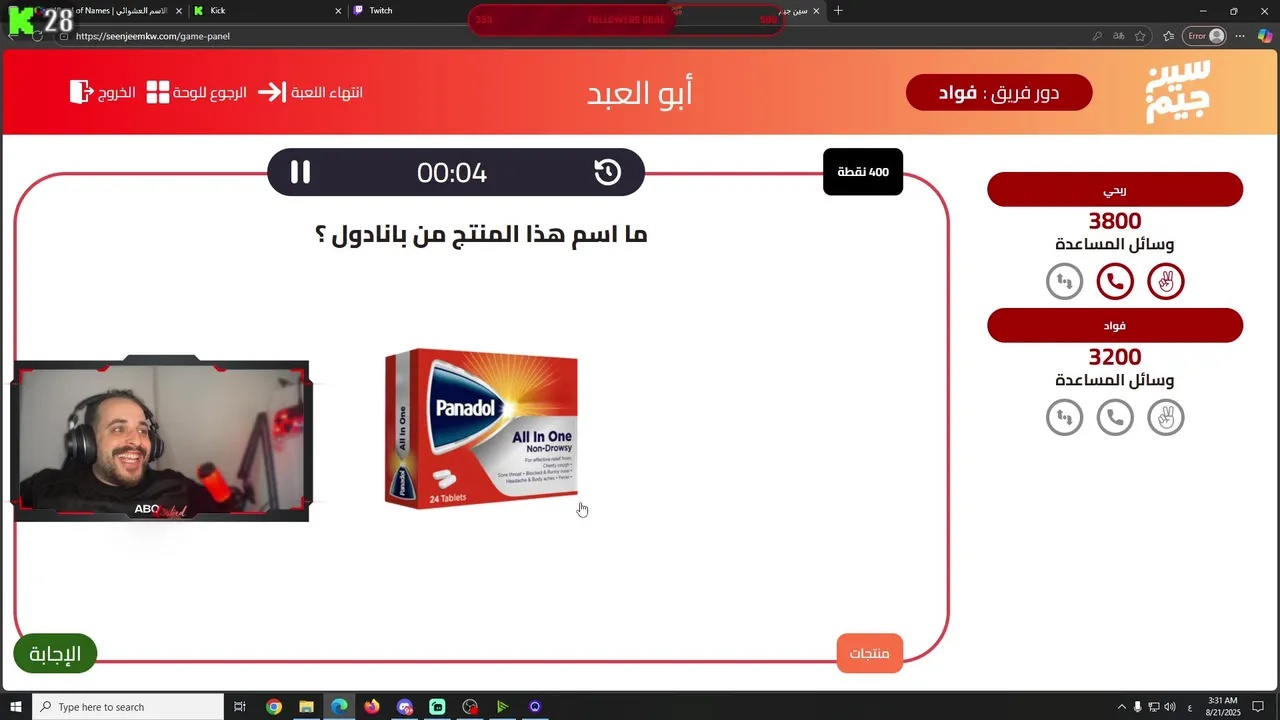1280x720 pixels.
Task: Open Firefox from taskbar
Action: (372, 707)
